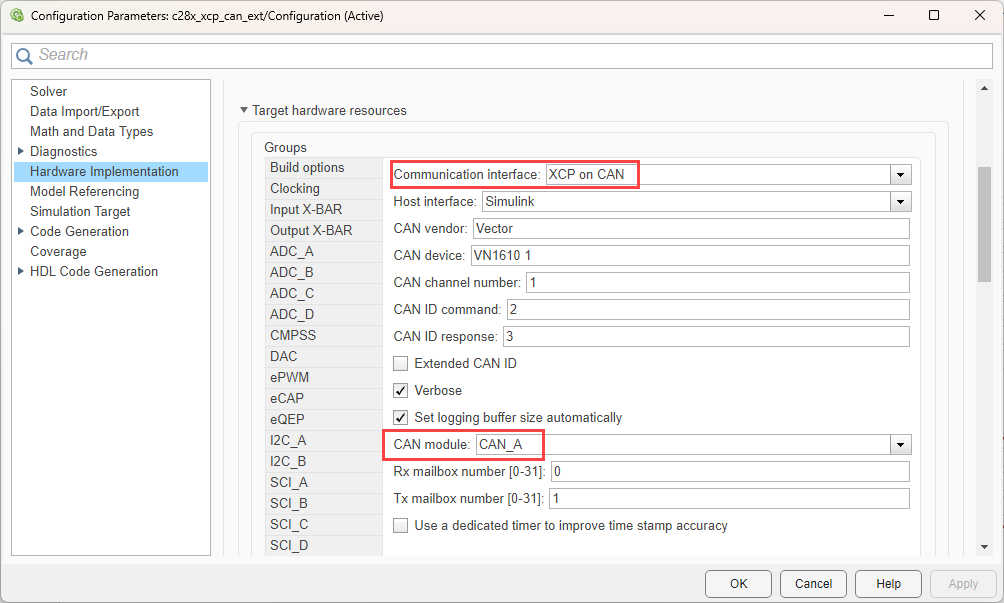Uncheck the Verbose checkbox
Viewport: 1004px width, 603px height.
[401, 391]
